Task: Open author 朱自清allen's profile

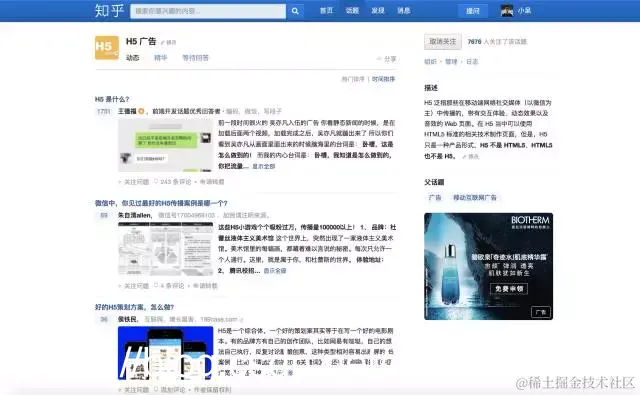Action: (135, 215)
